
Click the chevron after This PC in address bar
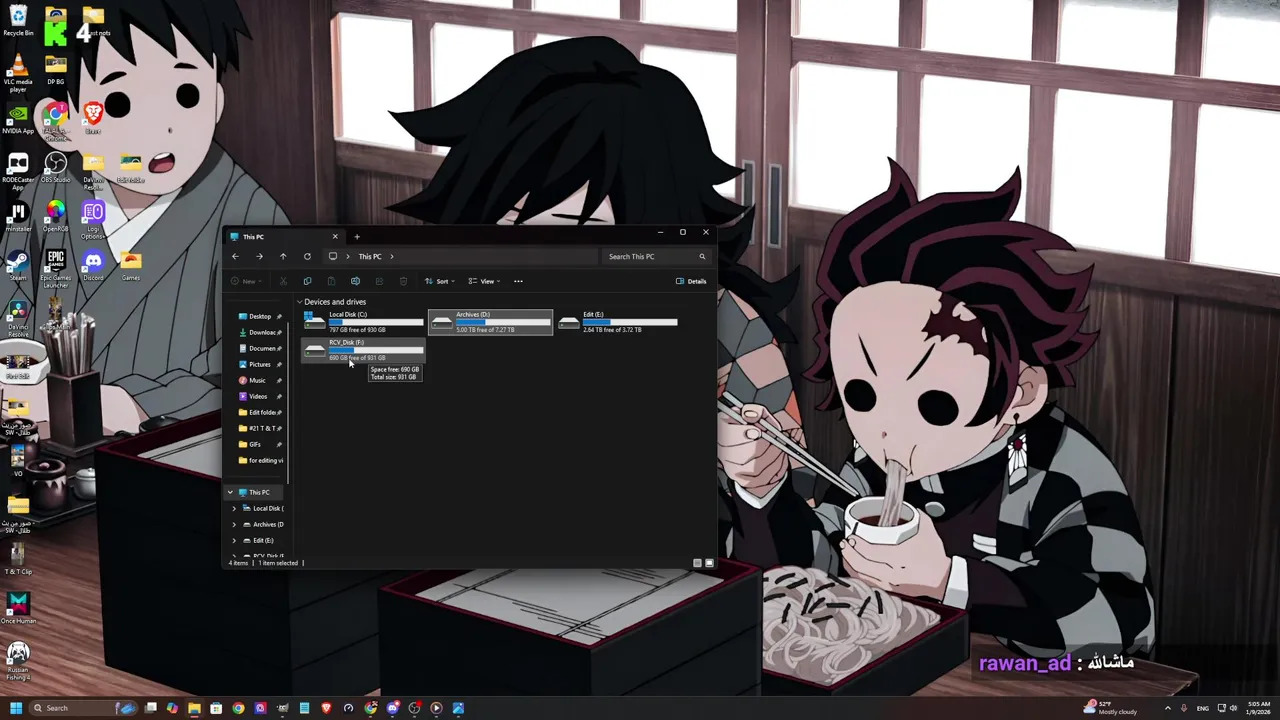tap(392, 257)
